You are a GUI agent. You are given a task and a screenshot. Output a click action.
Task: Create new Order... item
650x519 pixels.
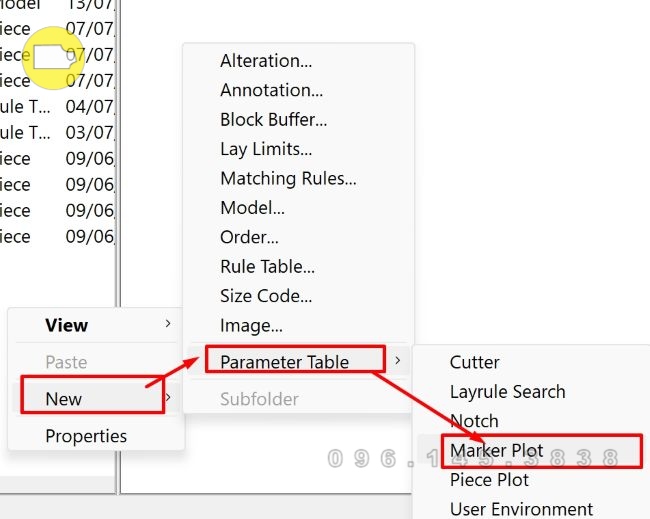point(249,238)
